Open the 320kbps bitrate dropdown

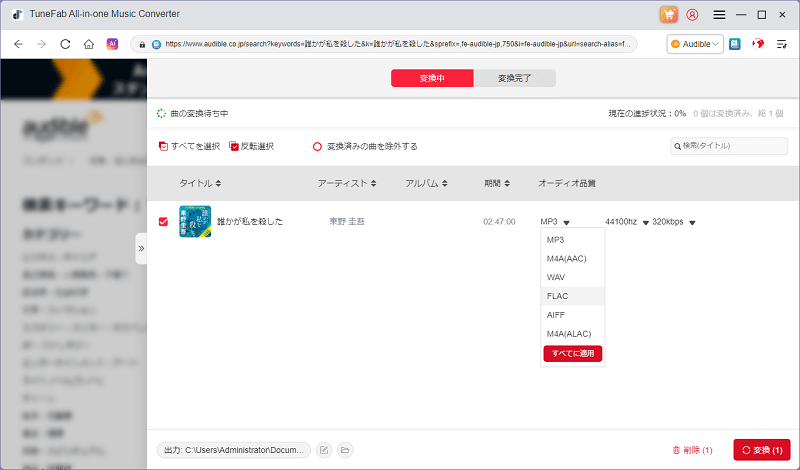point(674,221)
